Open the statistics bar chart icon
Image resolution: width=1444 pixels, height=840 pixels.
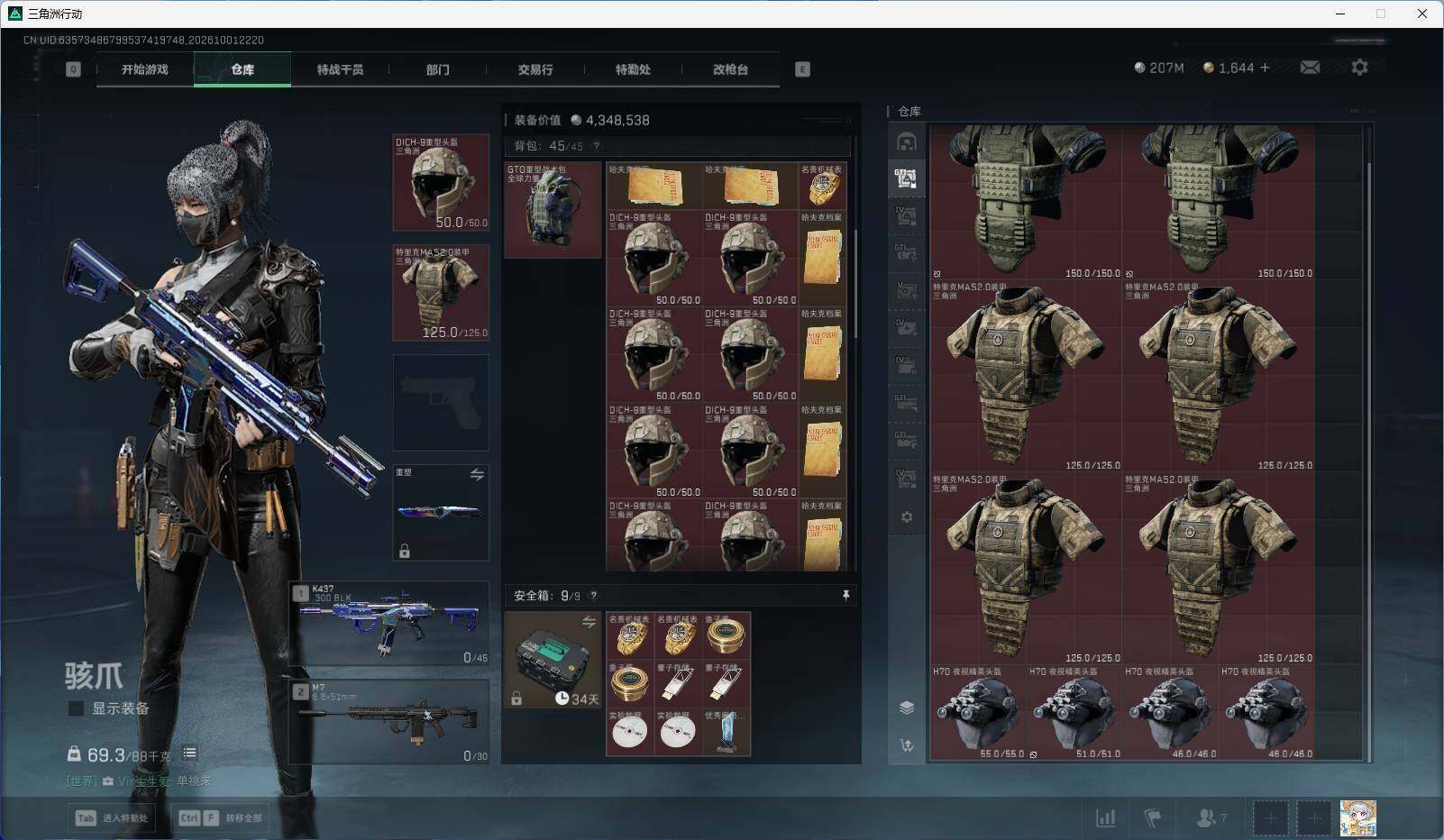1105,818
